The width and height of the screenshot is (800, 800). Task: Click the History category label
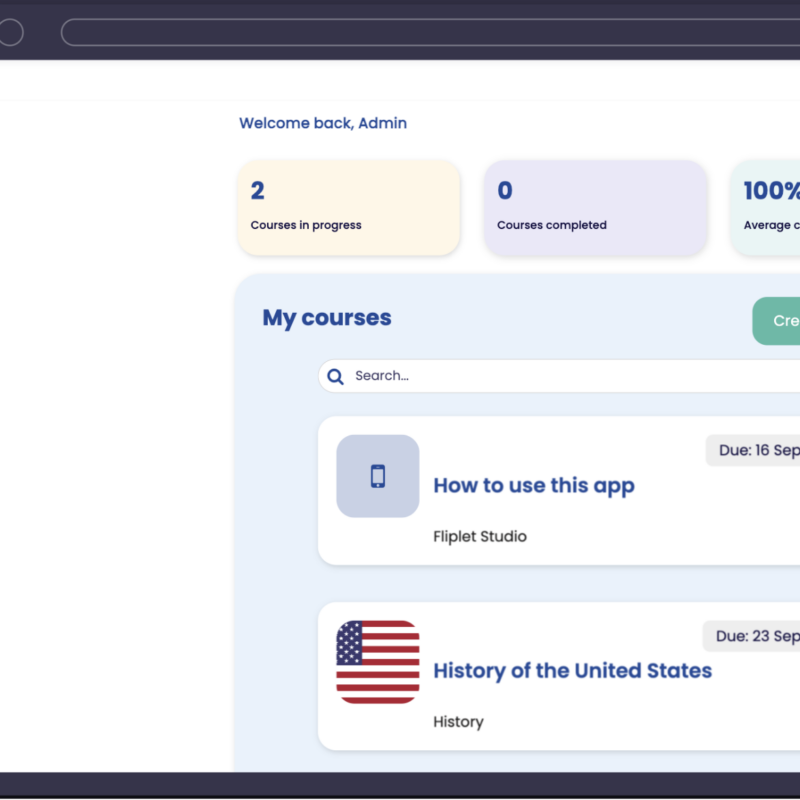pos(458,722)
